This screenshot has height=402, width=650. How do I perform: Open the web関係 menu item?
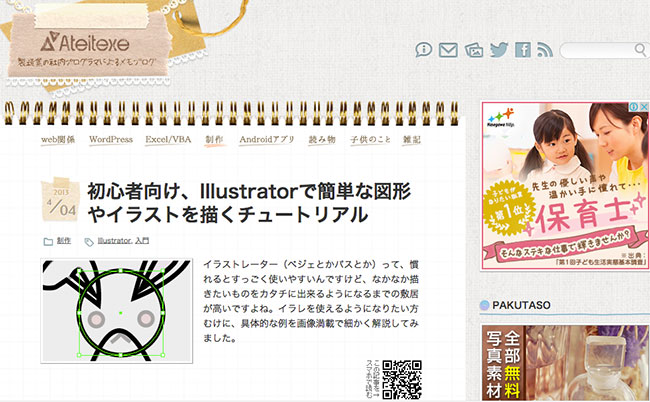58,140
